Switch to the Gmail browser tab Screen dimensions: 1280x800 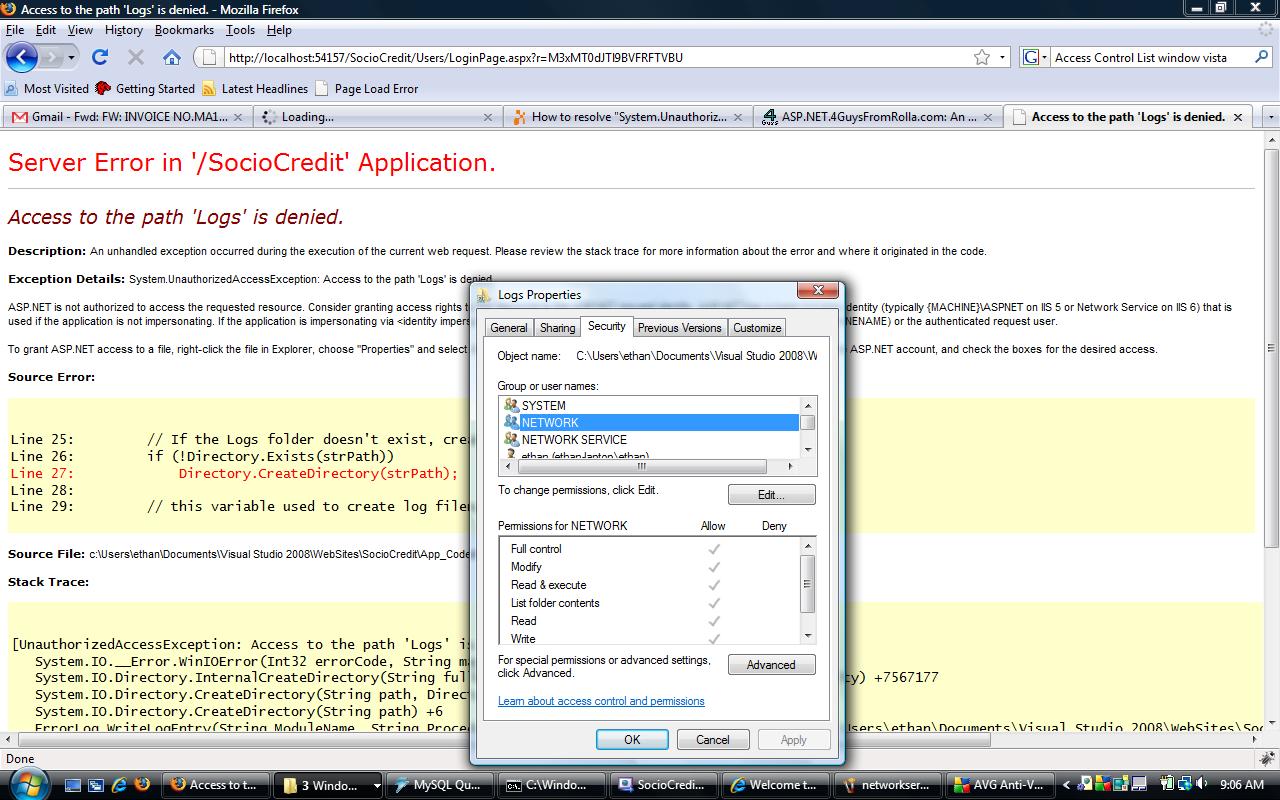[x=127, y=117]
